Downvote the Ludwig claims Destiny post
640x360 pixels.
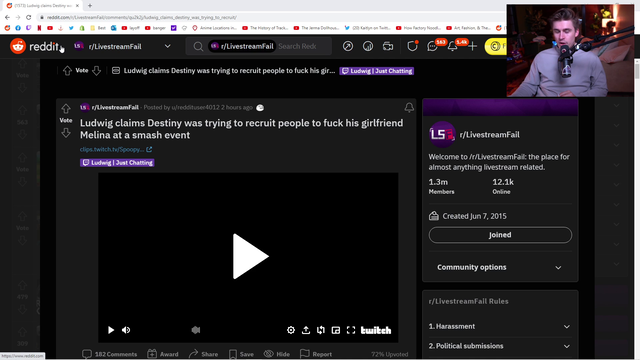[66, 133]
